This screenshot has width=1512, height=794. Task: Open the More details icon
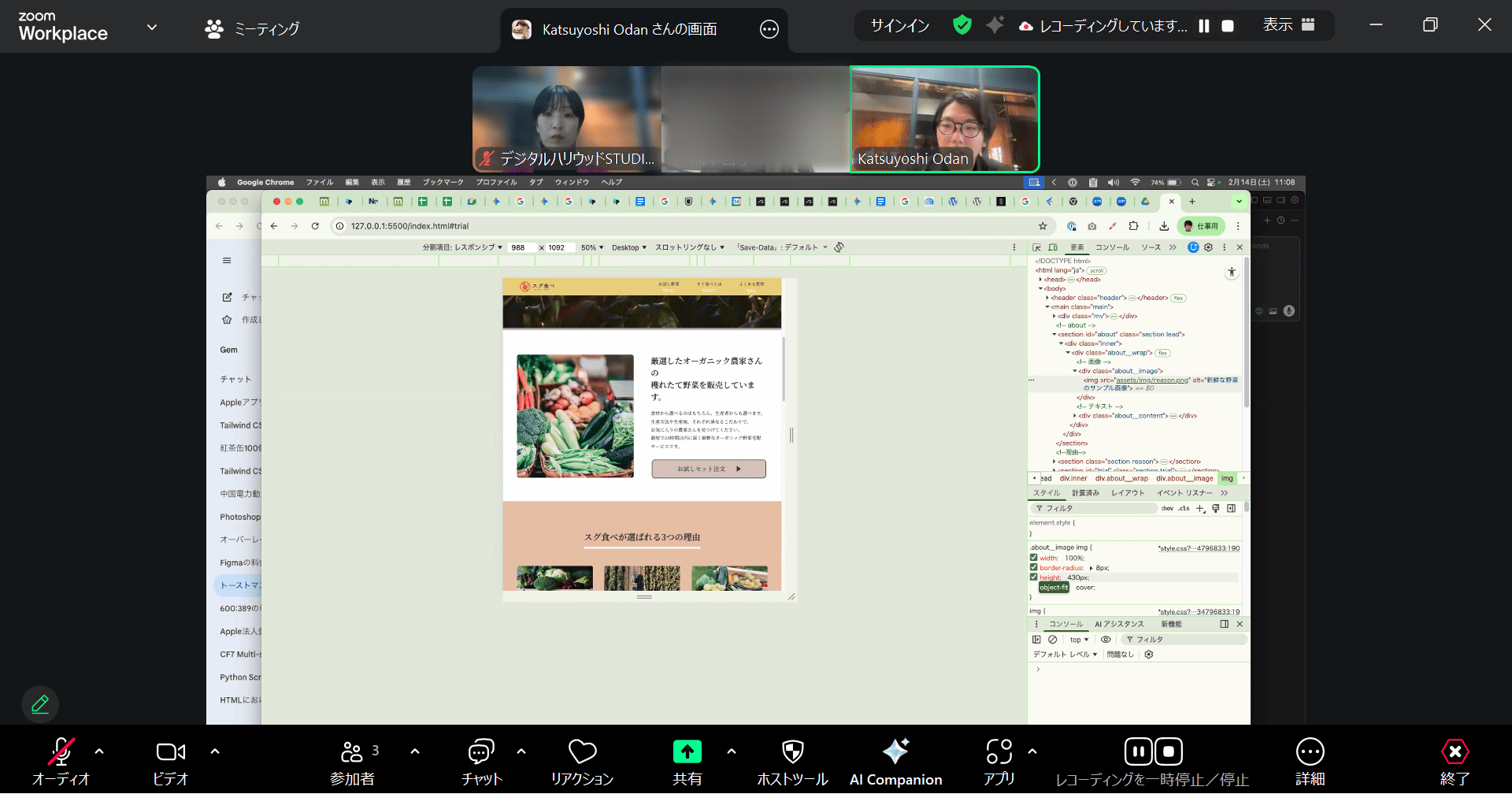(1310, 752)
